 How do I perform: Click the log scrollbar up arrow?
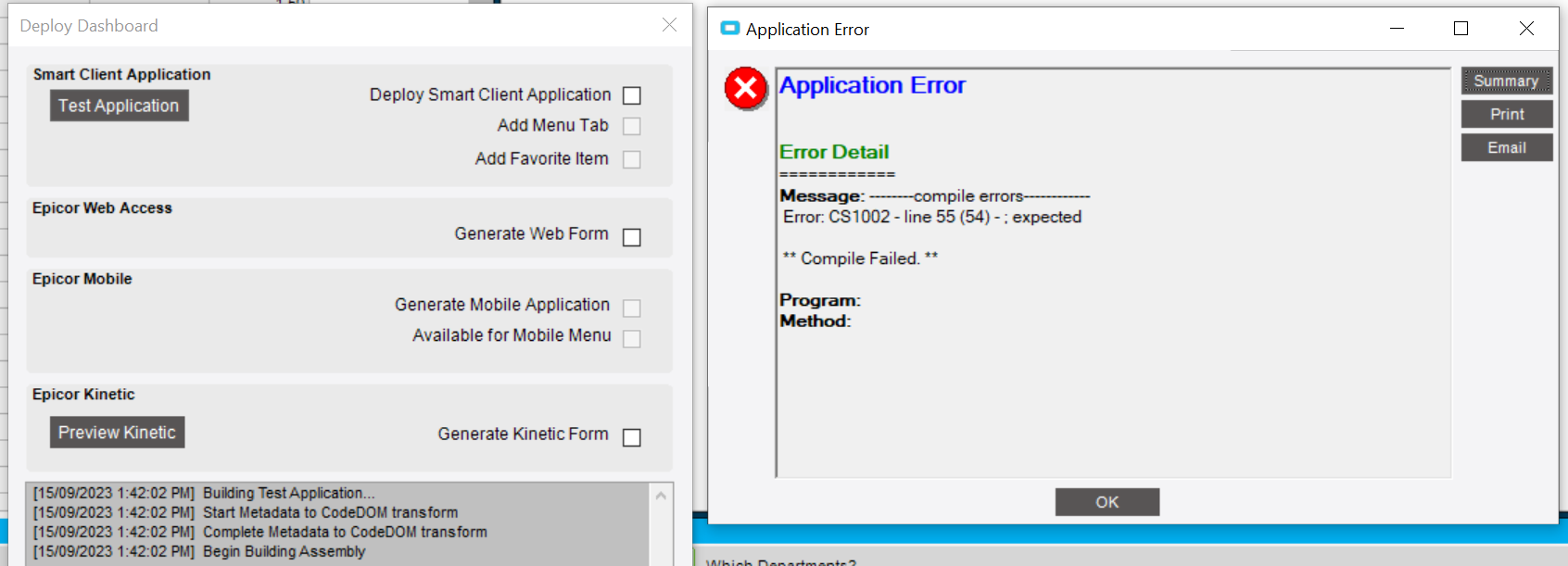[x=661, y=496]
